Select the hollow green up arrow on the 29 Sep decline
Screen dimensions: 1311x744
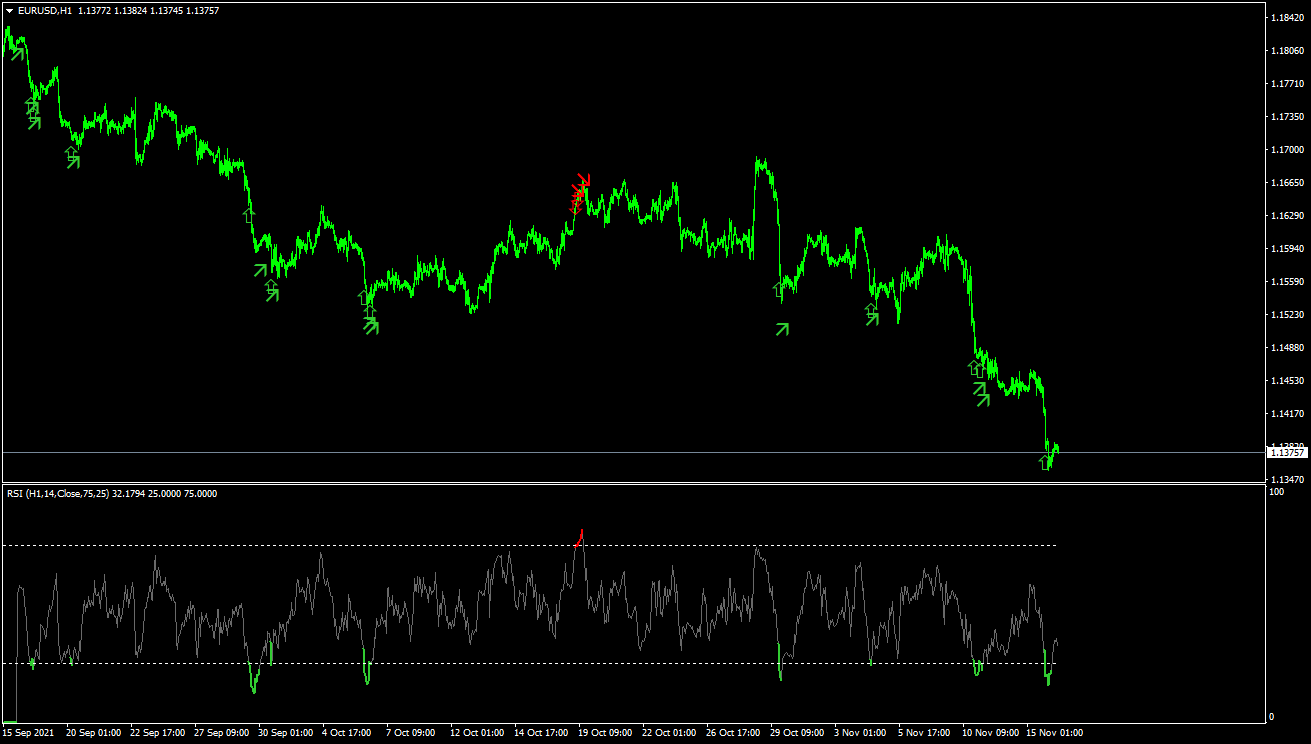click(249, 214)
